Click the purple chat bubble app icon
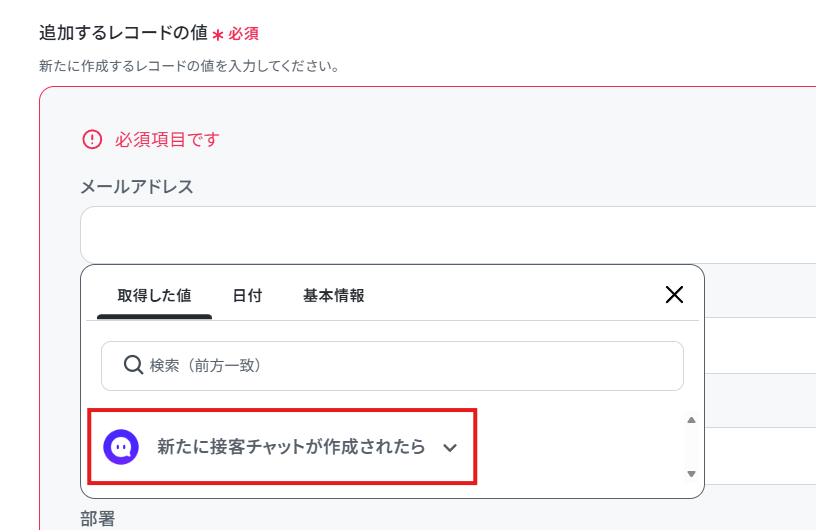The image size is (816, 530). [121, 447]
